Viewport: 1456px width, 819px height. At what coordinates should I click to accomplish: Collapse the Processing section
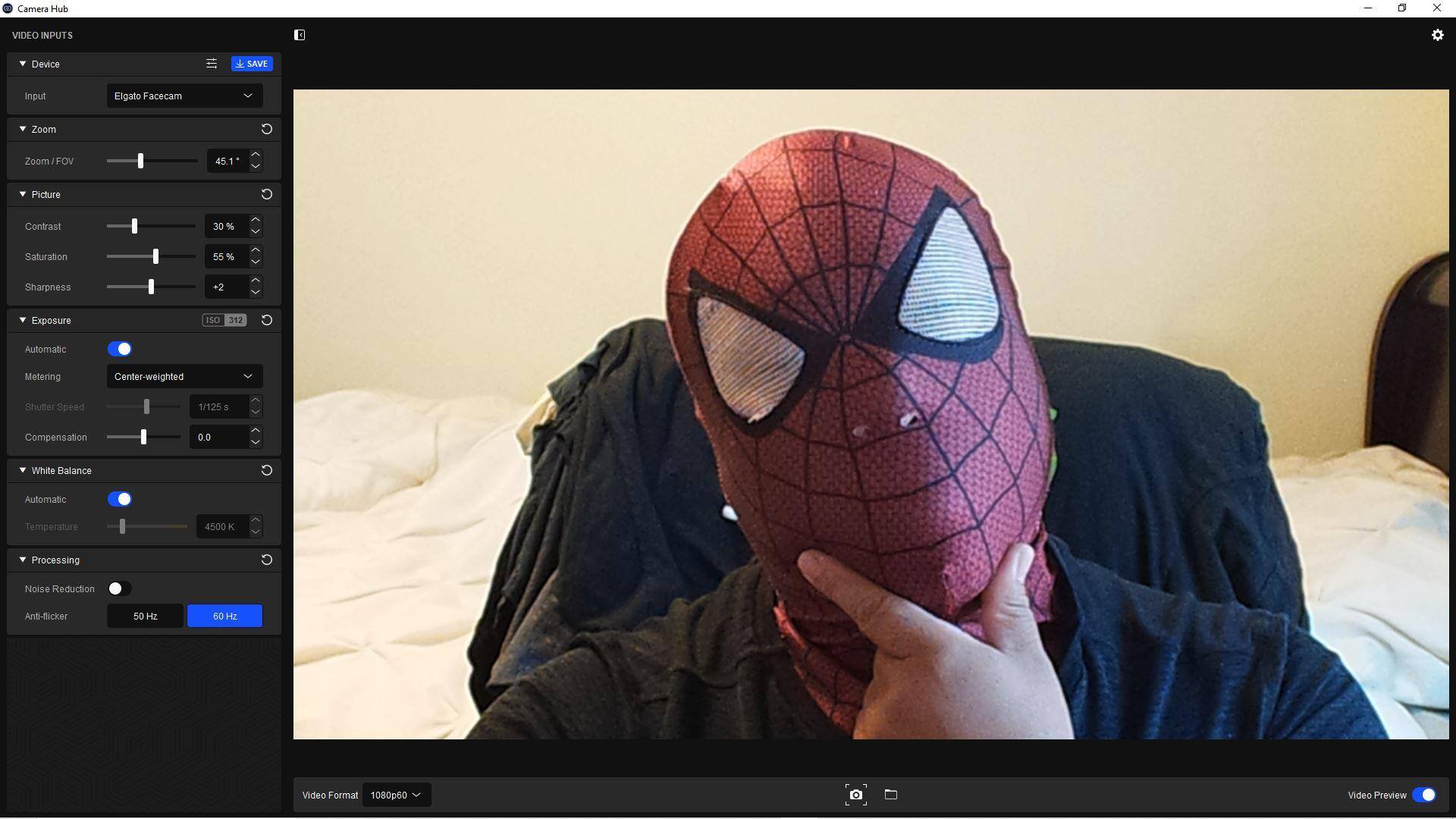[23, 560]
